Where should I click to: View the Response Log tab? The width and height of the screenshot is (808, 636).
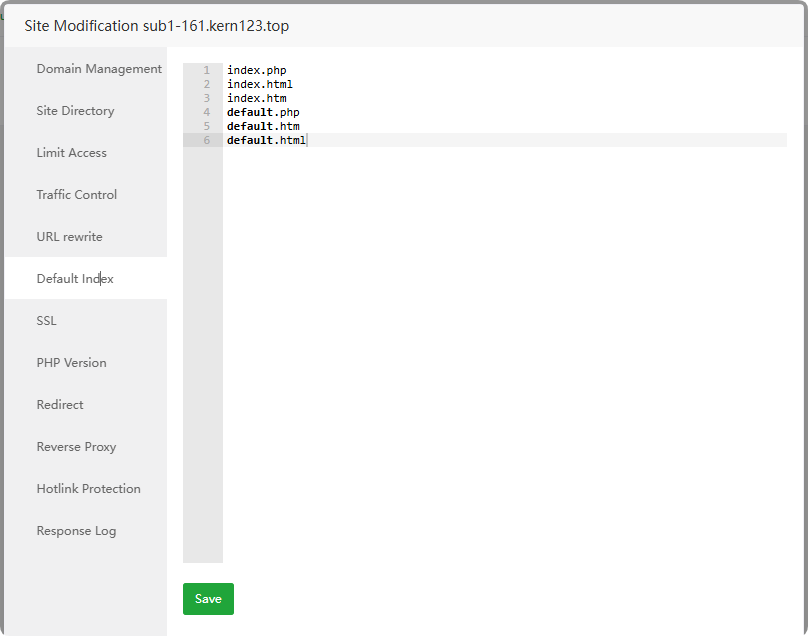click(x=76, y=531)
